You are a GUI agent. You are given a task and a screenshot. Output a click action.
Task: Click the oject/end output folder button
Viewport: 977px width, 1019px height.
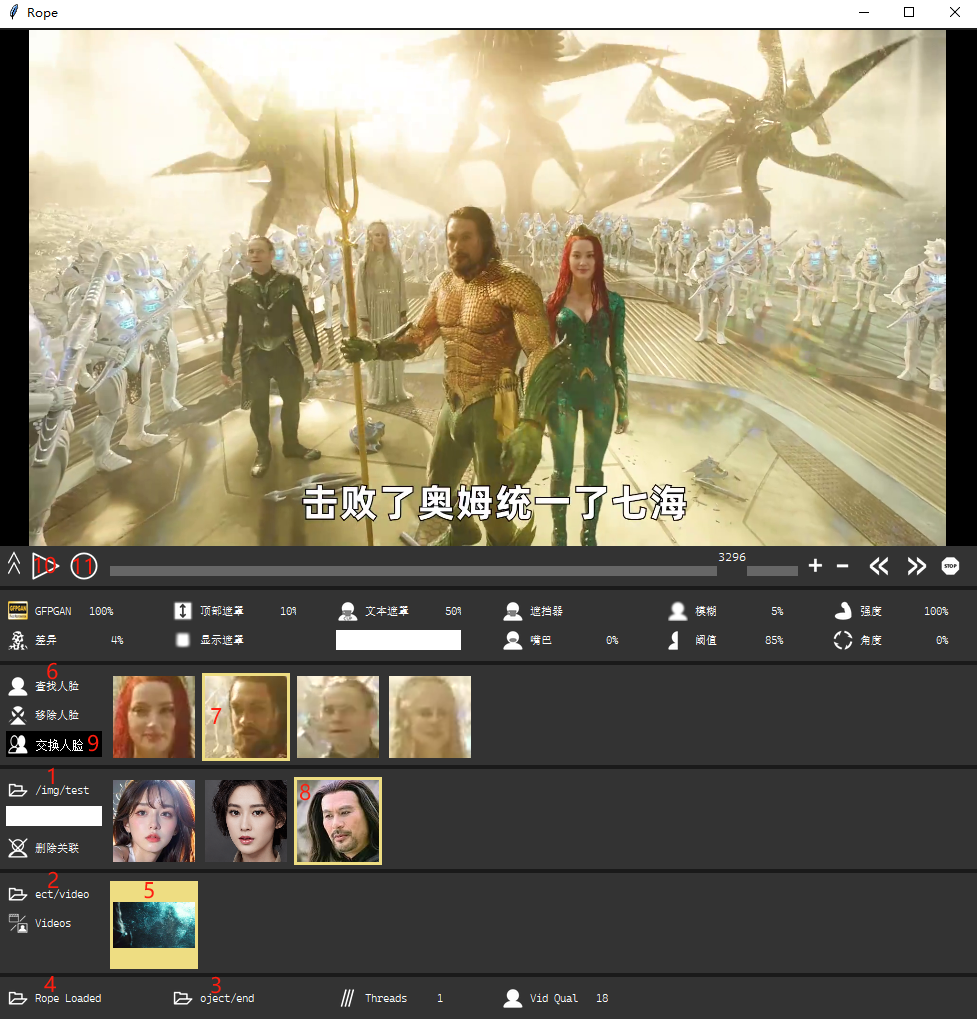pos(182,997)
